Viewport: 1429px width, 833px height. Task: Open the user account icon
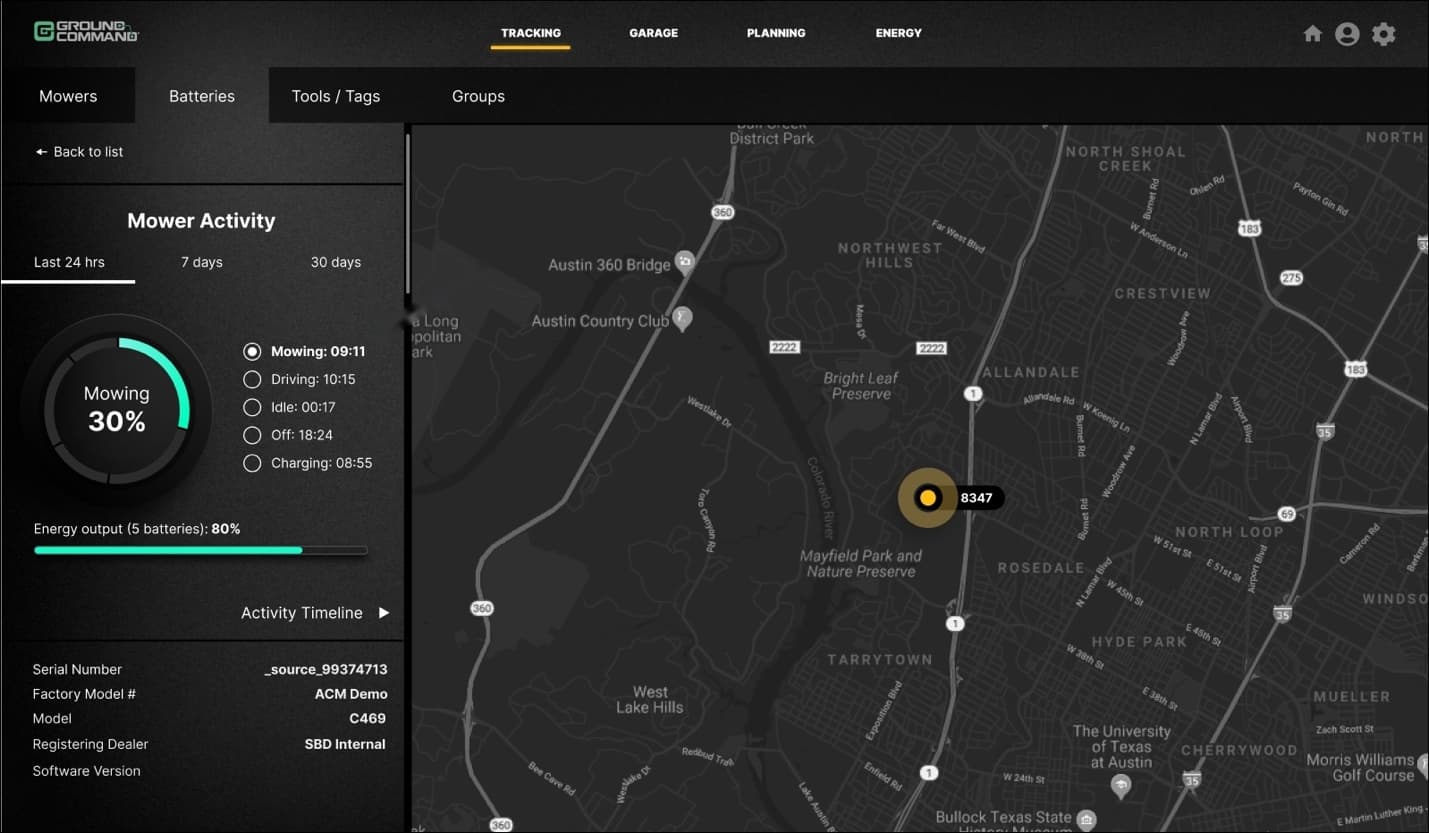pos(1347,34)
